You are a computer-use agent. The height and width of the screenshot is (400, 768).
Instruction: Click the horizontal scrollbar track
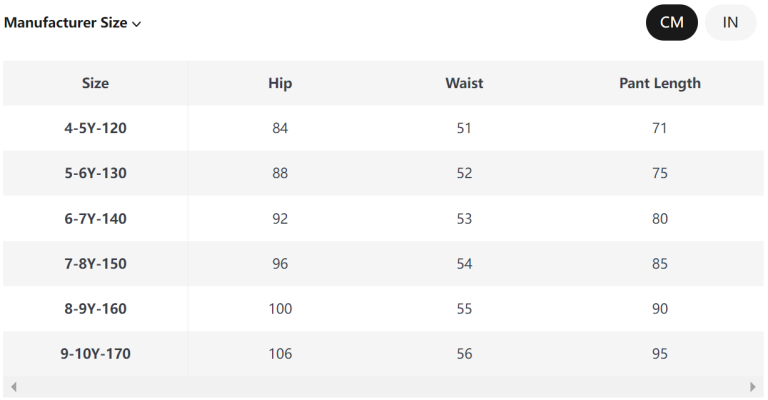(x=383, y=387)
